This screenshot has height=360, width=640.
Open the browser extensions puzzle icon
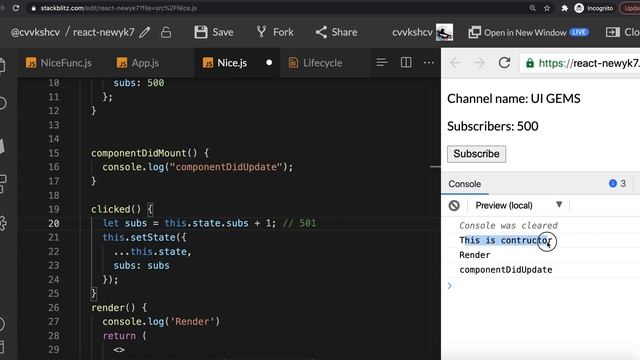[x=564, y=8]
